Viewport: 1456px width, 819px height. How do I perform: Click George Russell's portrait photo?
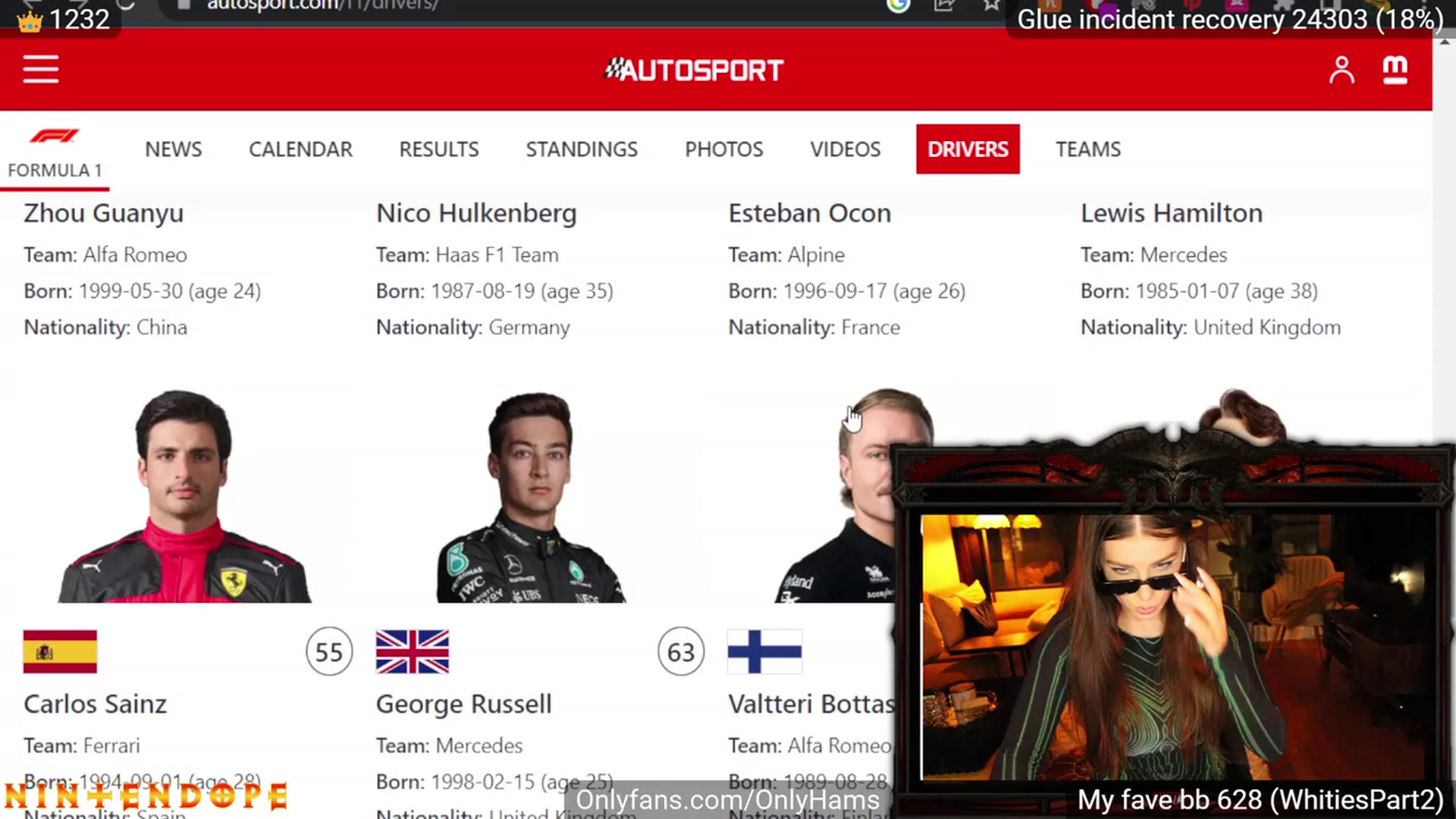(x=532, y=497)
